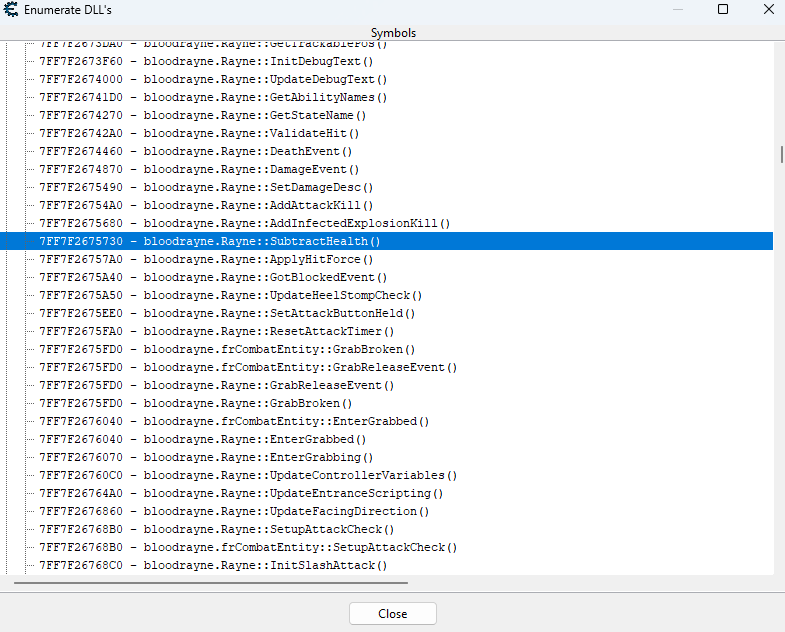Click the highlighted Rayne::SubtractHealth() row
This screenshot has height=632, width=785.
pyautogui.click(x=386, y=241)
